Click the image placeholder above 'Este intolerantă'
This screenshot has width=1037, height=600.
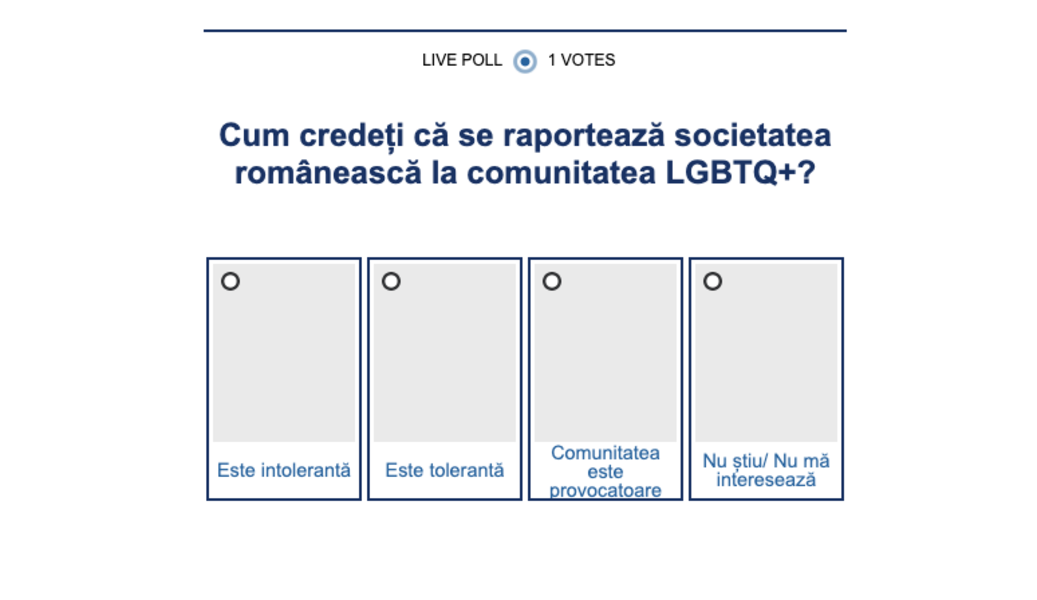[x=284, y=360]
